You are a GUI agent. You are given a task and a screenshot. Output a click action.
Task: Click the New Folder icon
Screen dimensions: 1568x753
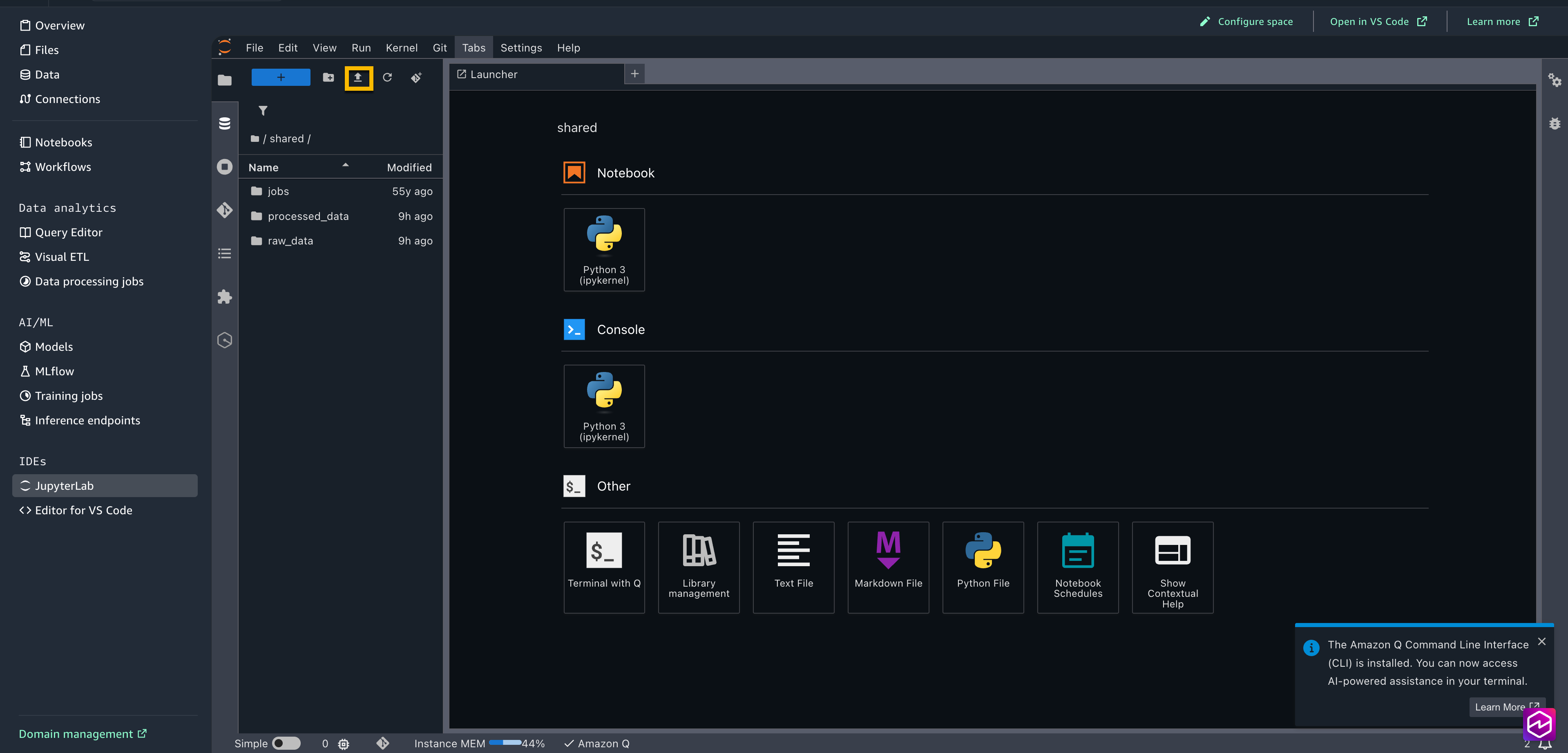tap(328, 77)
